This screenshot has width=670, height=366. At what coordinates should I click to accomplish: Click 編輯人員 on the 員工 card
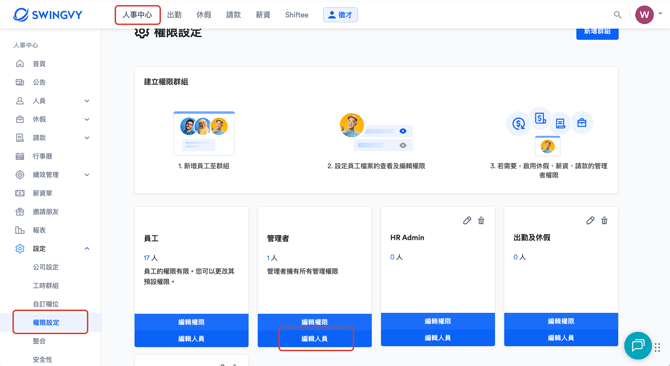[x=191, y=338]
